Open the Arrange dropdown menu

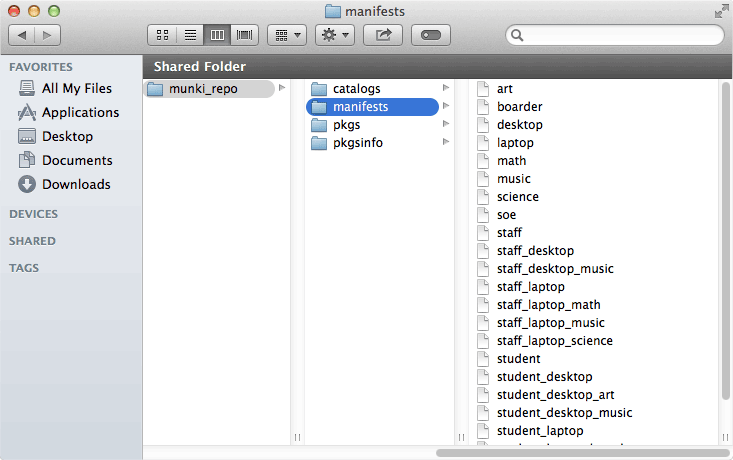(x=286, y=35)
